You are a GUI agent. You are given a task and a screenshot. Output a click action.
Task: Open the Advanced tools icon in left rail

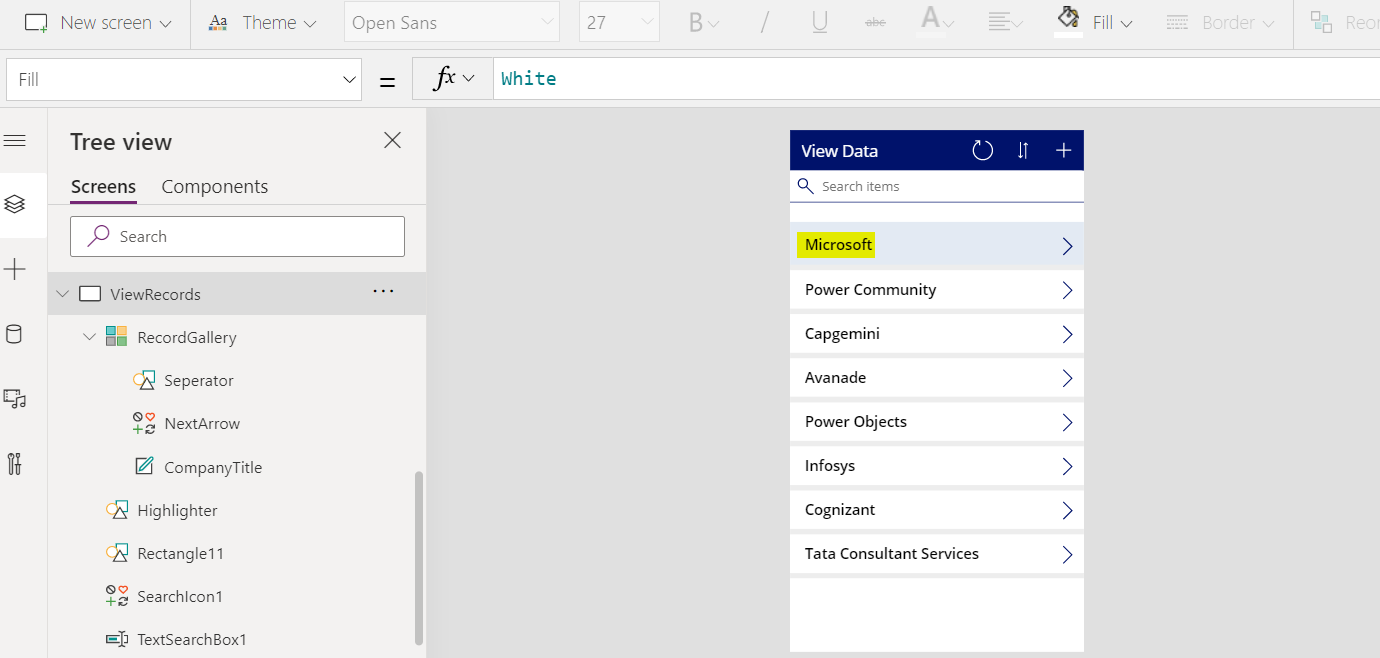tap(14, 464)
